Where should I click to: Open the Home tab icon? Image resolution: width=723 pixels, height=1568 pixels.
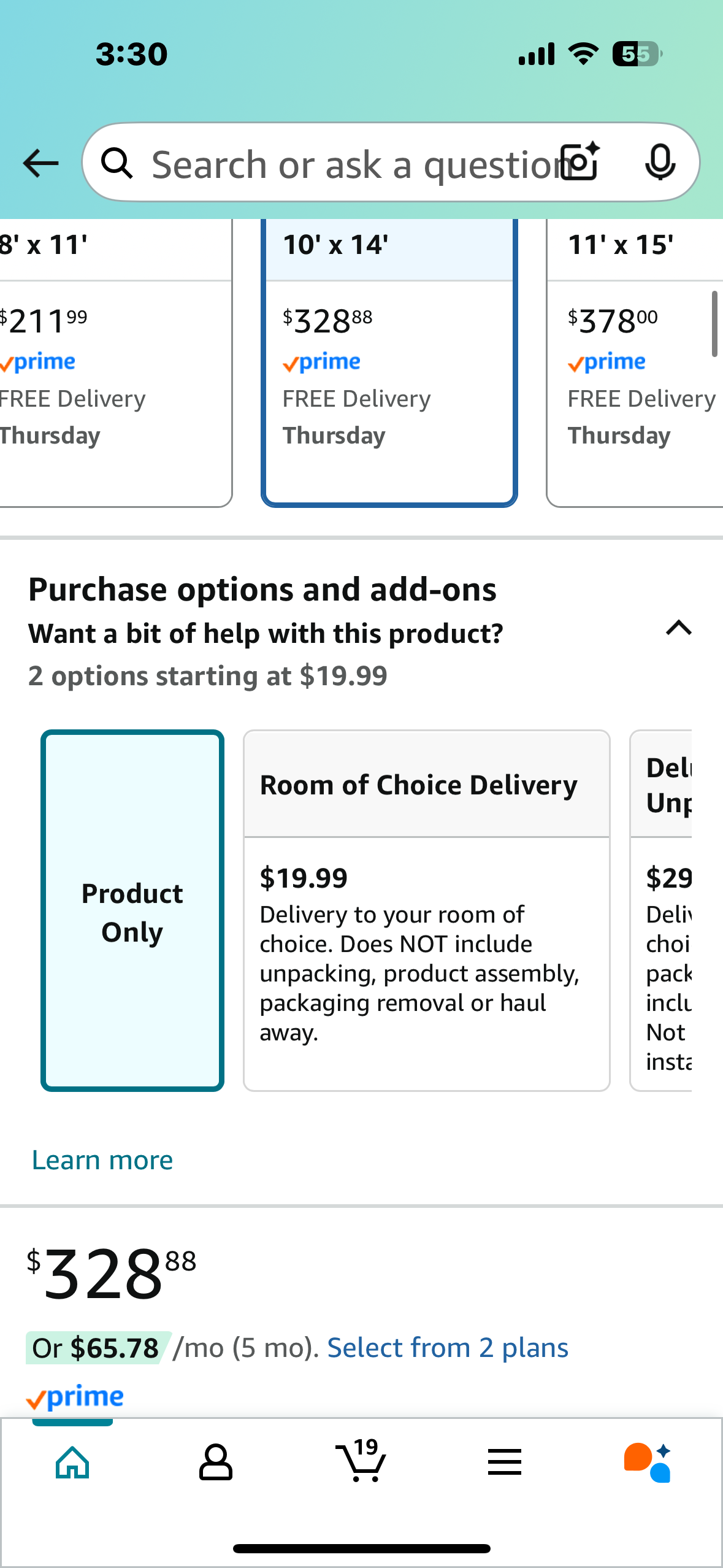point(72,1462)
